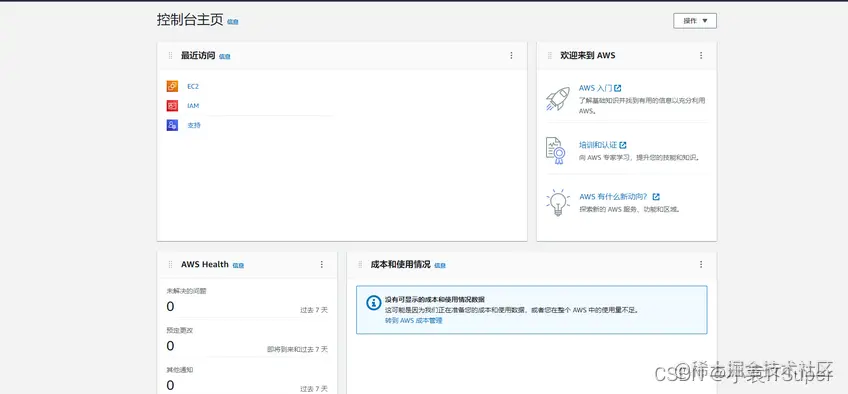848x394 pixels.
Task: Open the IAM link in recently visited
Action: pos(193,105)
